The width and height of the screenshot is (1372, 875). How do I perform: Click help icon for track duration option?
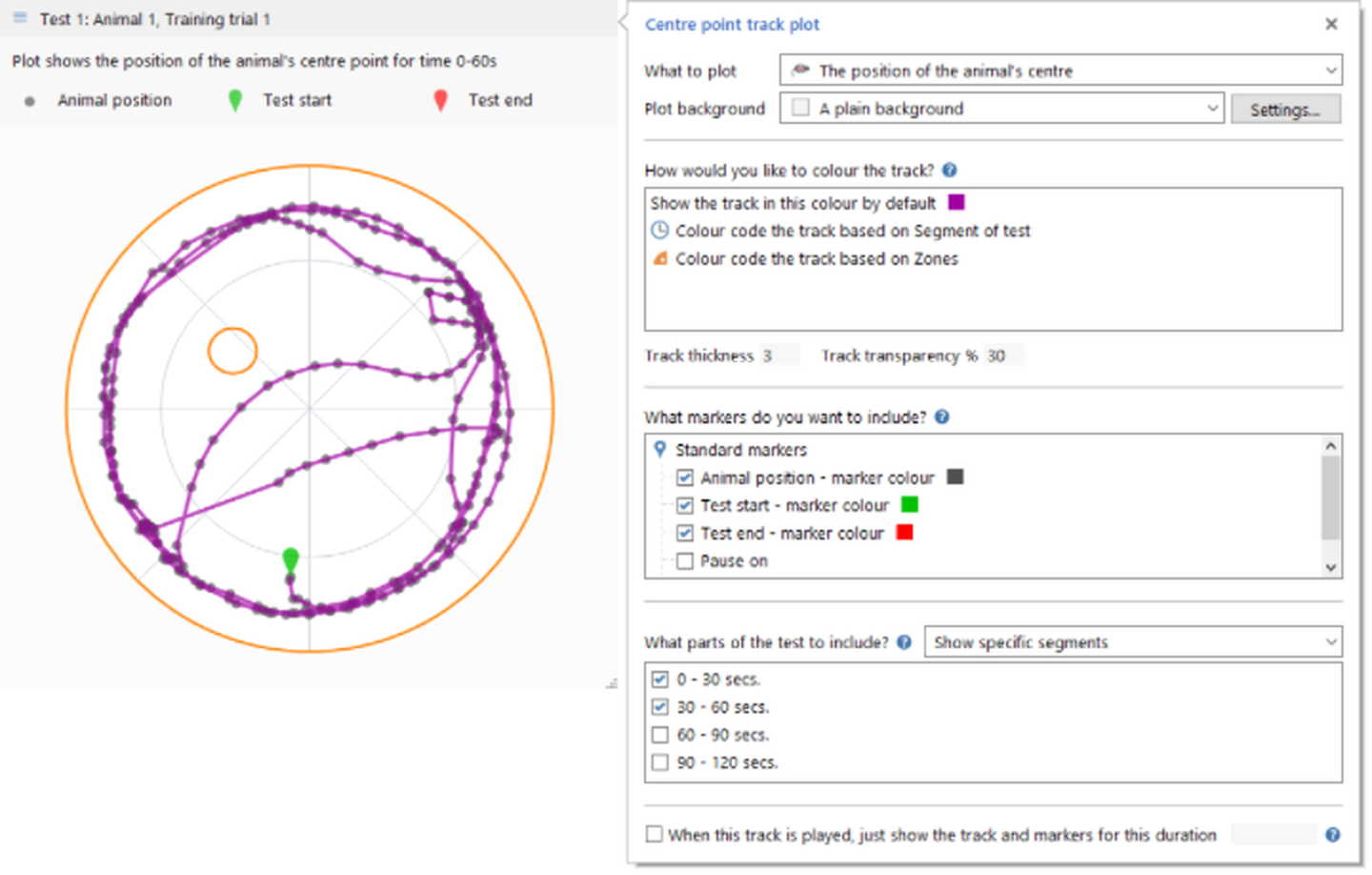(1332, 835)
